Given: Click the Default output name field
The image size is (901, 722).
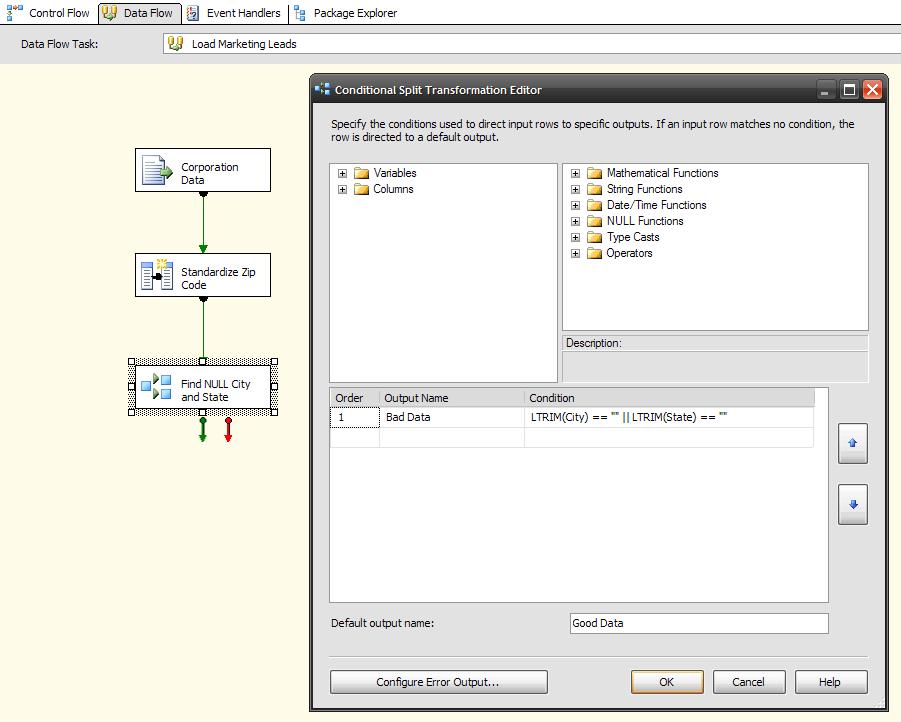Looking at the screenshot, I should tap(699, 623).
